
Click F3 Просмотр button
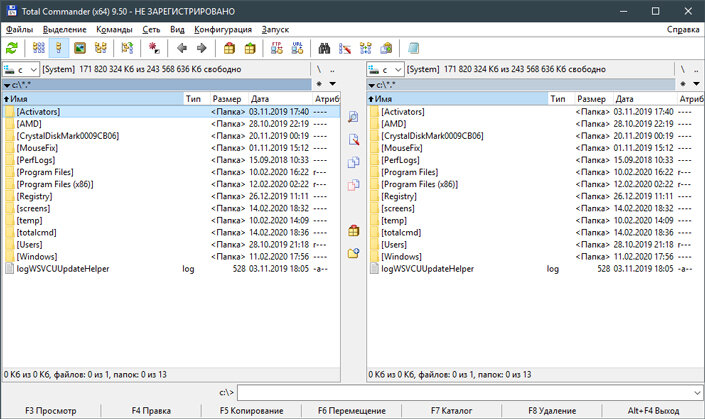pos(51,410)
